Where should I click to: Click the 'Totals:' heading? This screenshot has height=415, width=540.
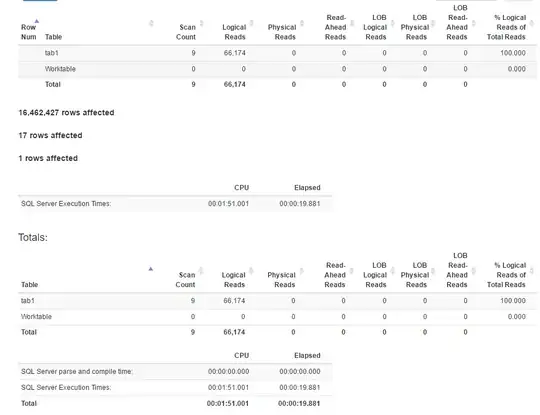point(33,237)
